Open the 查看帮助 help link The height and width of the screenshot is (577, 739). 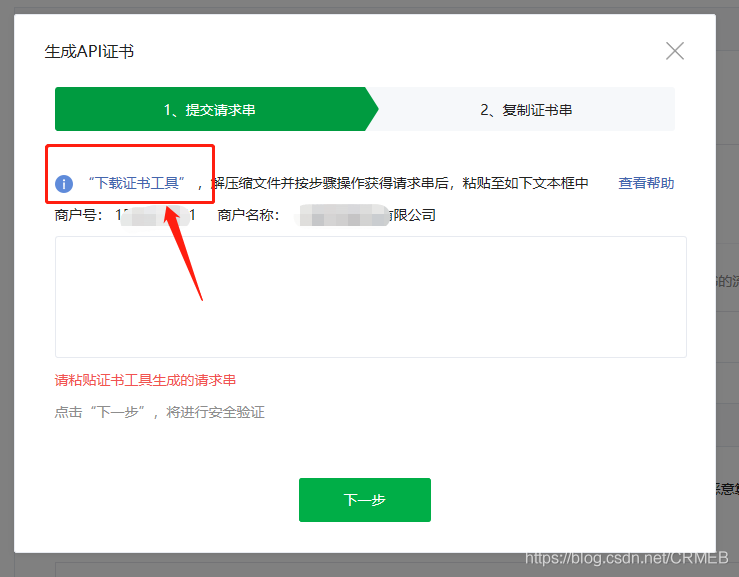(646, 183)
